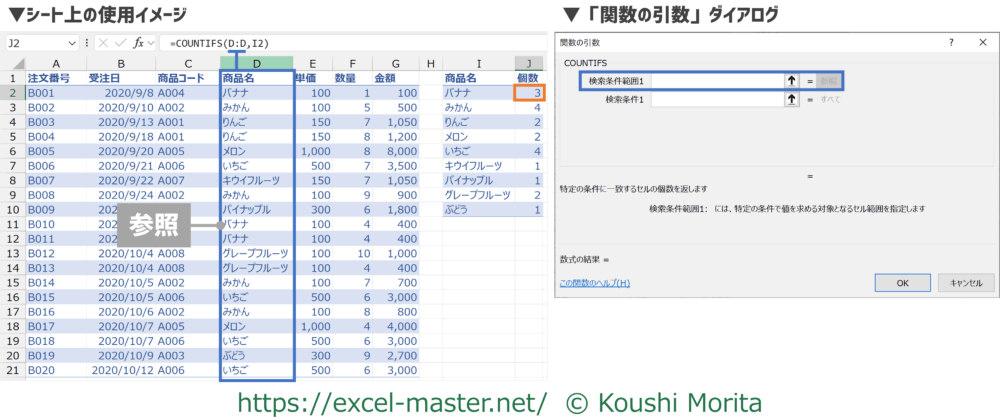The height and width of the screenshot is (420, 1000).
Task: Select column D header
Action: [257, 63]
